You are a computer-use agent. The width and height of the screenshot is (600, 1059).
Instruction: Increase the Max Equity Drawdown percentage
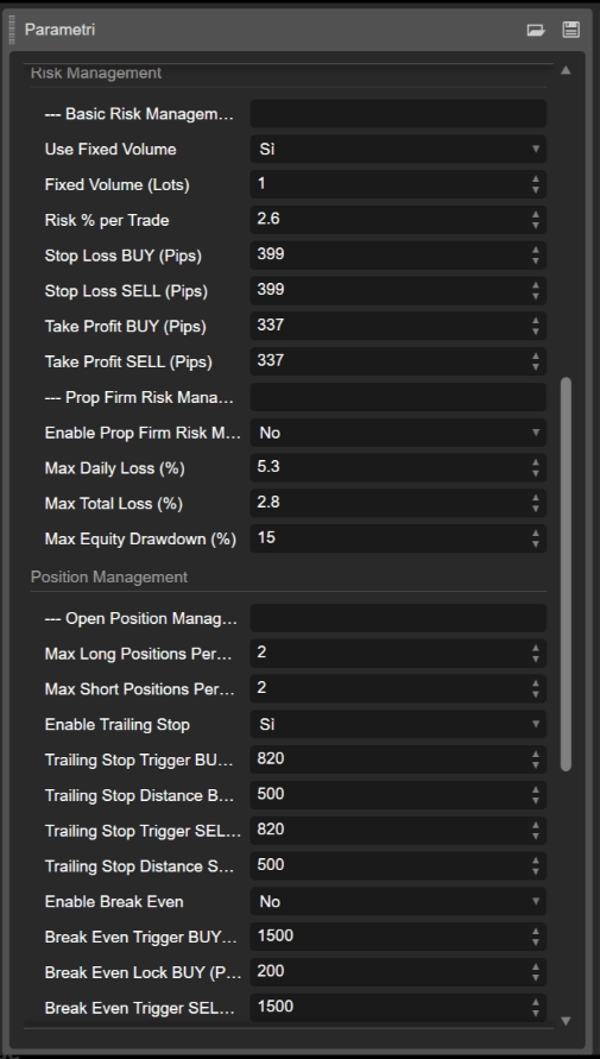[x=536, y=533]
